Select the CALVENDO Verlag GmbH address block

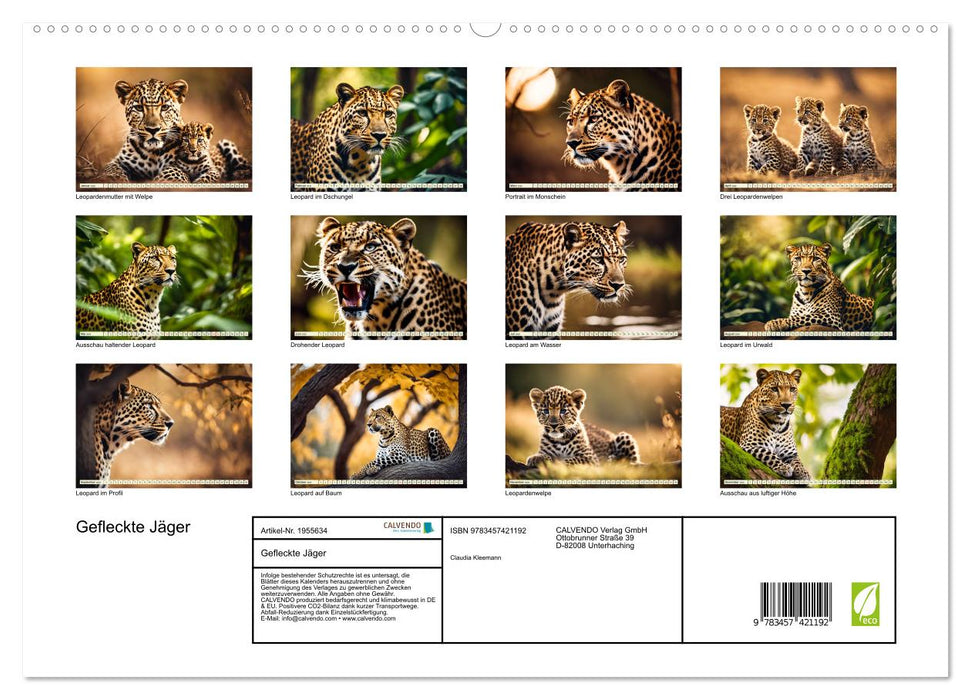[x=599, y=537]
